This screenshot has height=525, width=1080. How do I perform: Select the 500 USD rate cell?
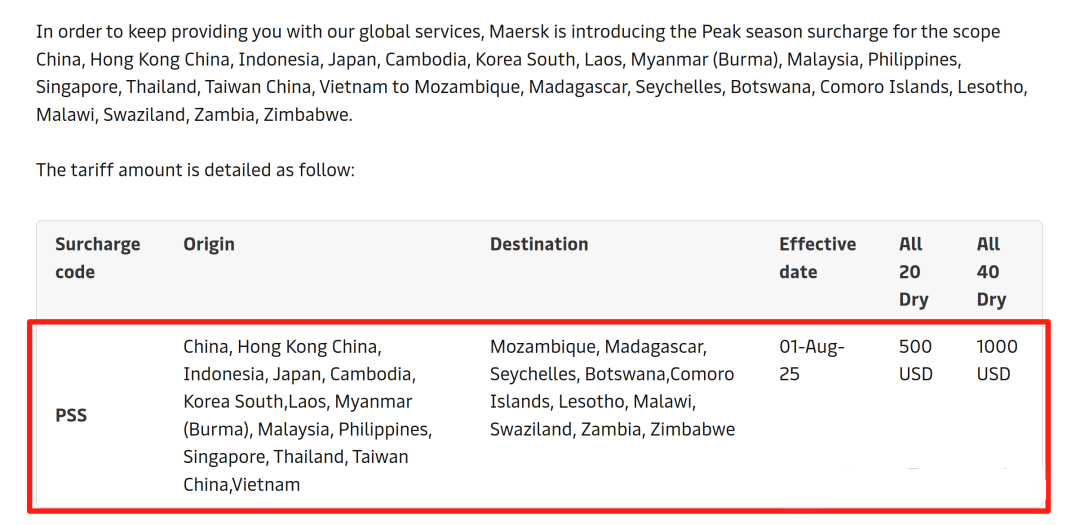click(x=915, y=361)
